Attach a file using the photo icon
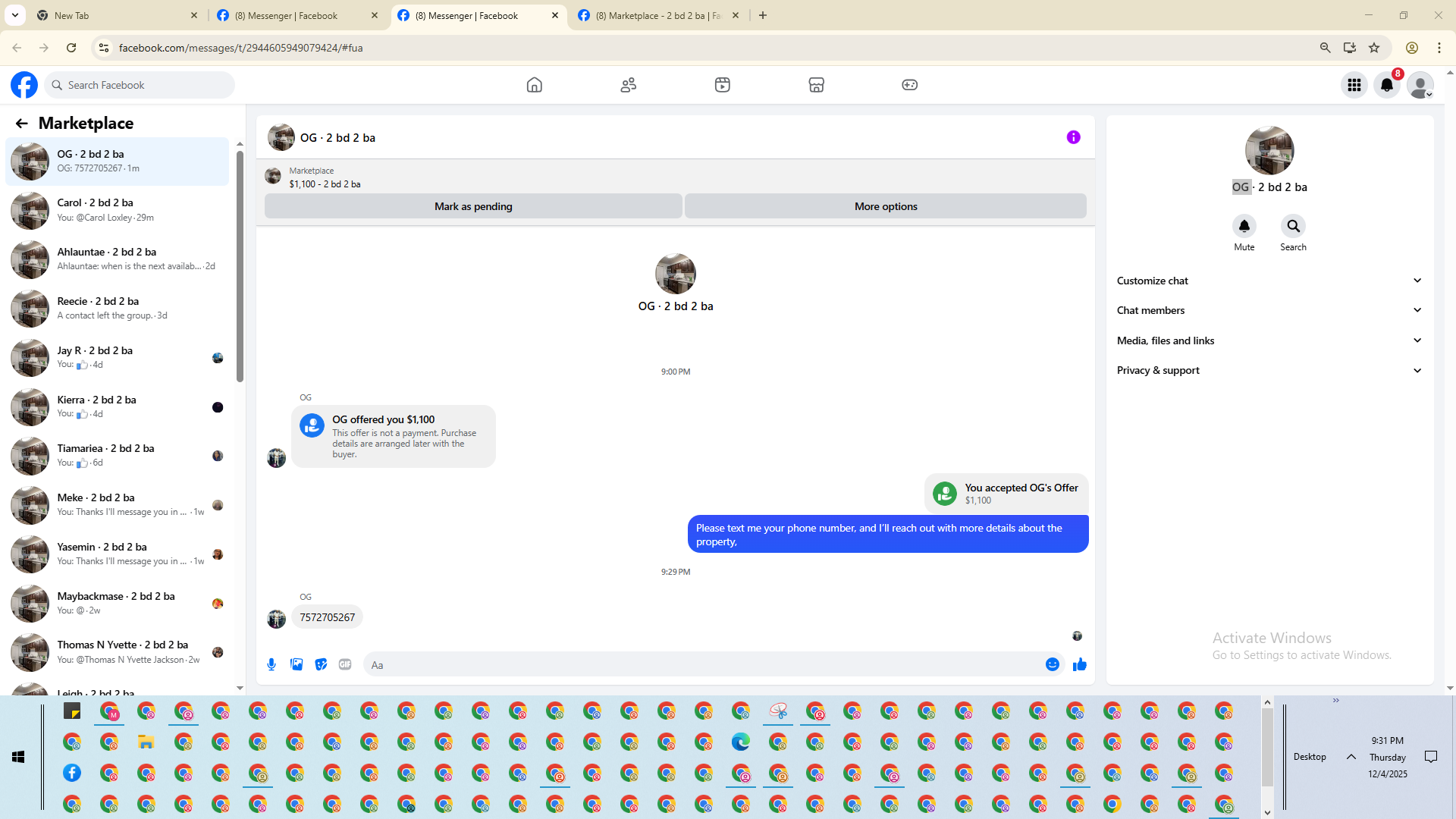Image resolution: width=1456 pixels, height=819 pixels. 297,665
